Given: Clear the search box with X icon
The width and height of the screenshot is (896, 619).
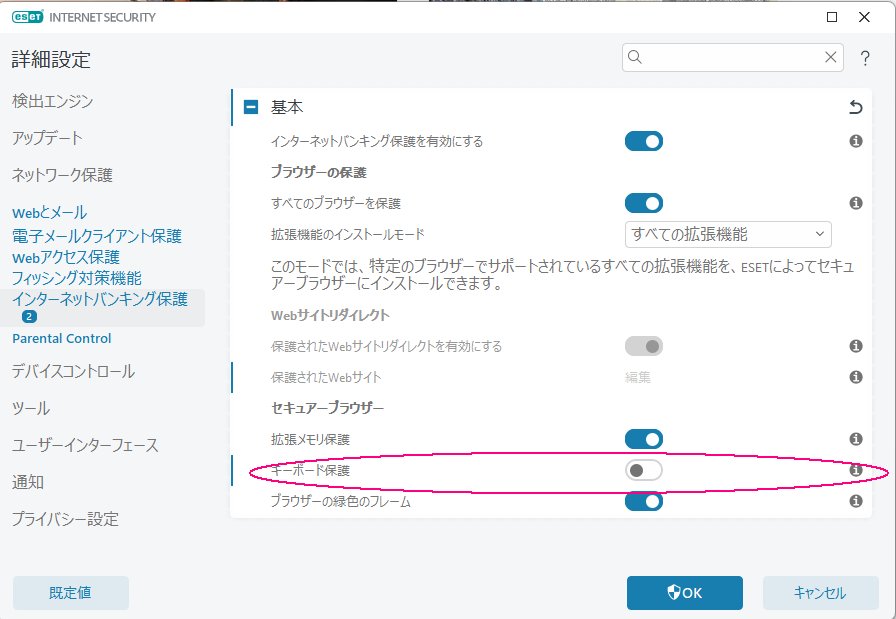Looking at the screenshot, I should [830, 57].
